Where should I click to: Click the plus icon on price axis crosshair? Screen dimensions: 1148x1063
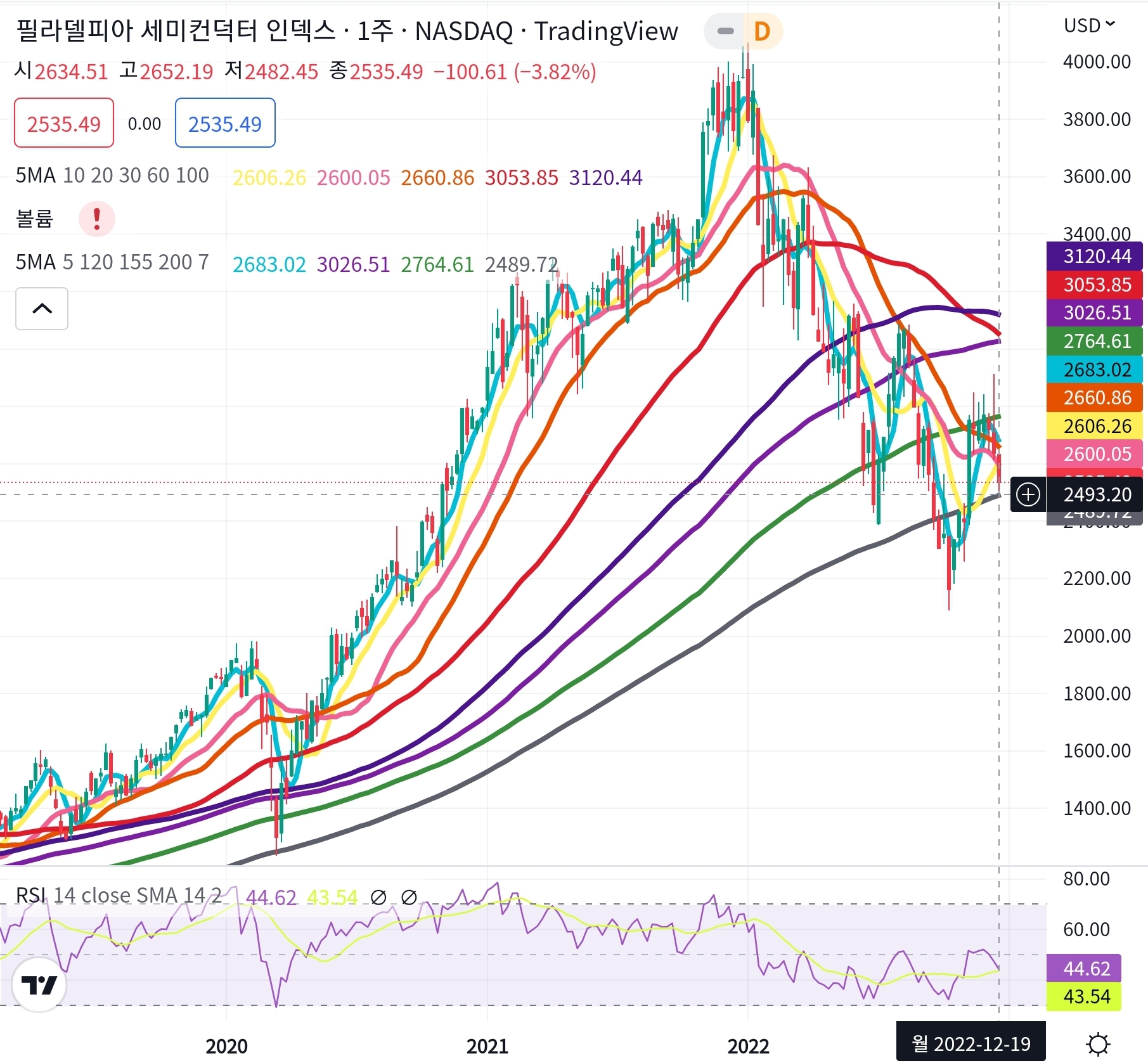[x=1028, y=494]
